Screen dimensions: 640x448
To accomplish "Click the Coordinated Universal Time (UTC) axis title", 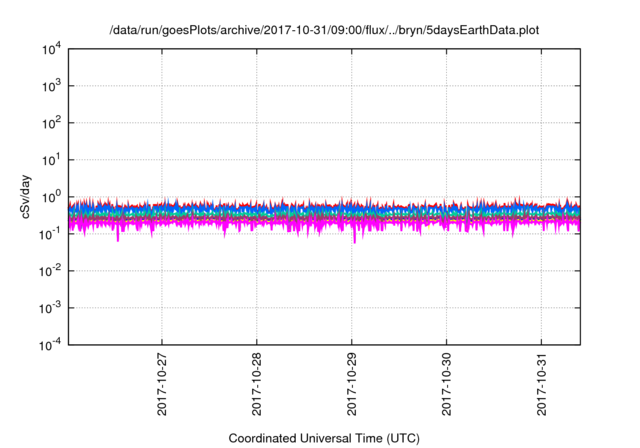I will [x=324, y=438].
